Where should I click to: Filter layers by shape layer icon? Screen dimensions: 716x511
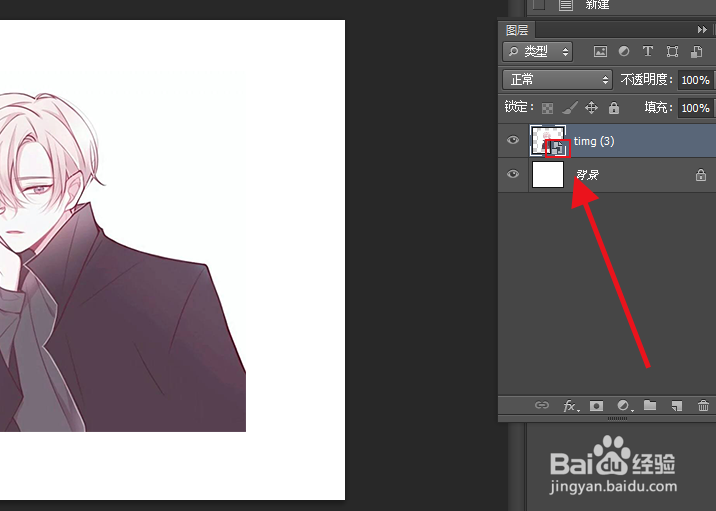click(x=672, y=52)
